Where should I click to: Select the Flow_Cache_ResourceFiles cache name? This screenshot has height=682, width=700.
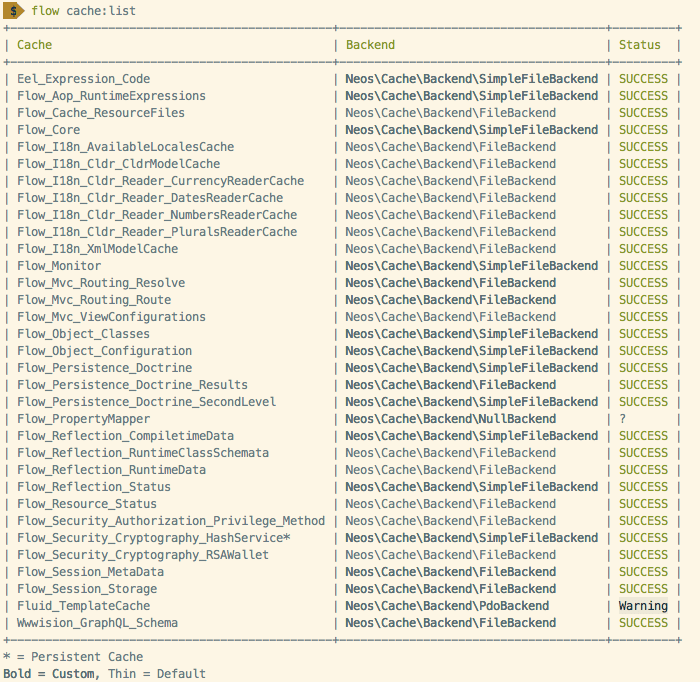[101, 113]
